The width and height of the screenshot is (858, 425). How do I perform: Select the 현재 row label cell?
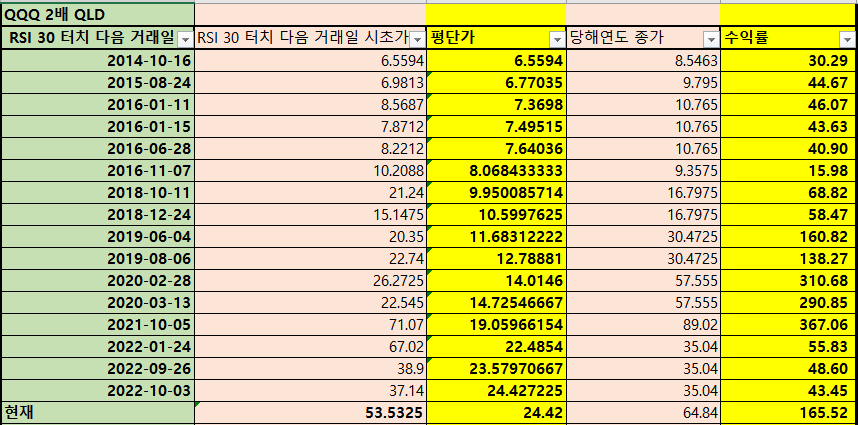[x=98, y=412]
